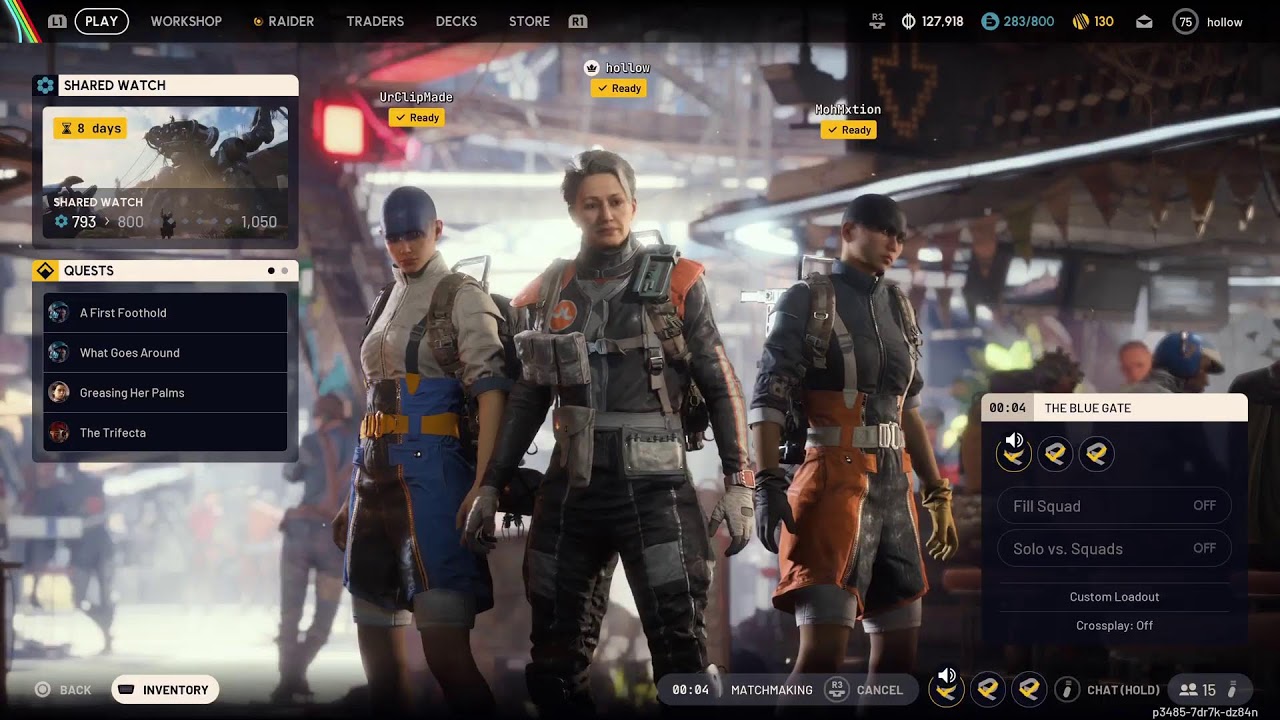Open the Greasing Her Palms quest

click(165, 393)
